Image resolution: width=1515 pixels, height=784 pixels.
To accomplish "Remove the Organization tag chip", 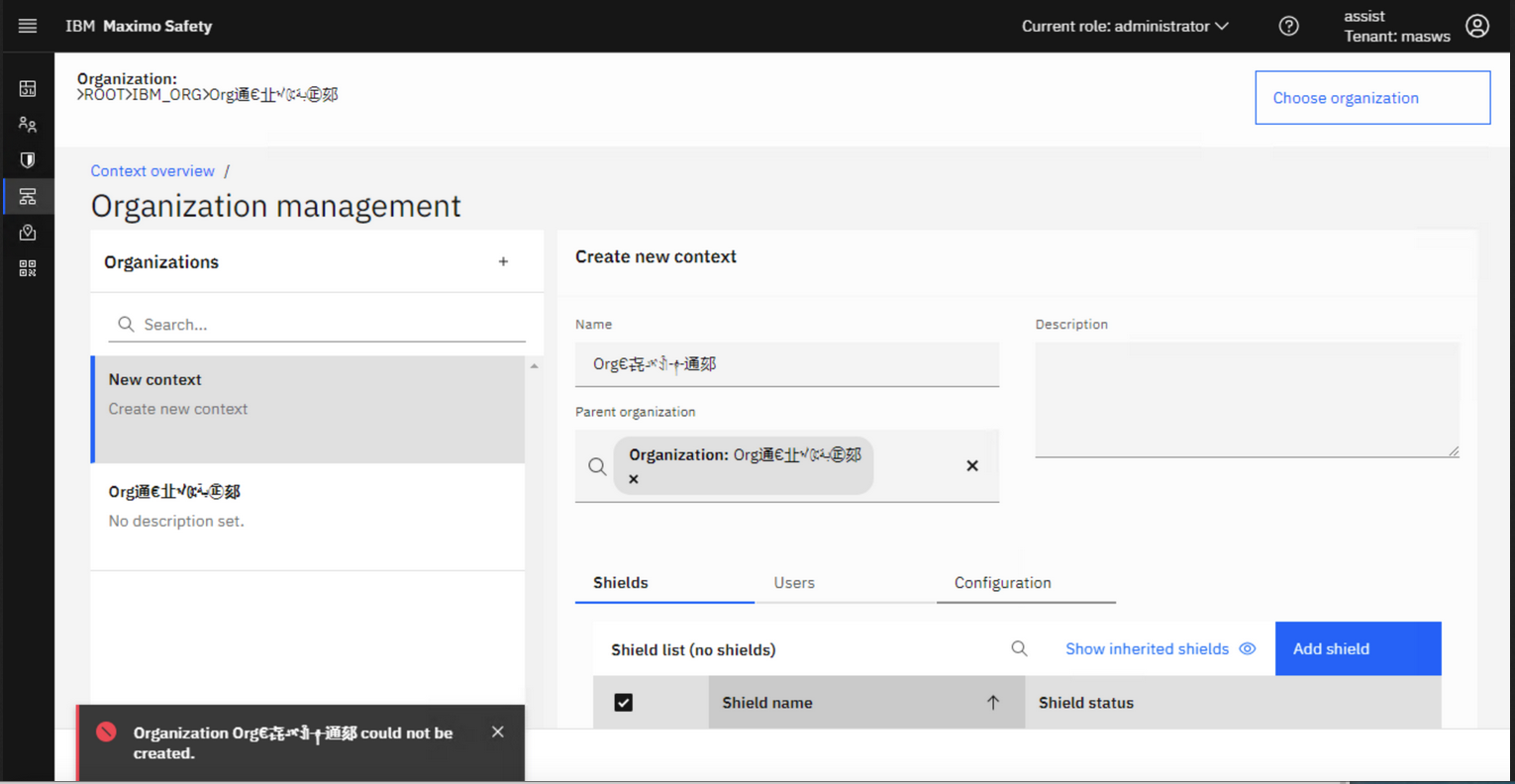I will (634, 479).
